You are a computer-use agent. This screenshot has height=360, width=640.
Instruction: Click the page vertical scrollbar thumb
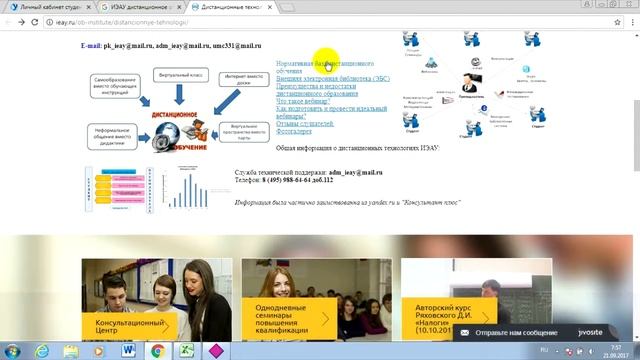point(636,136)
